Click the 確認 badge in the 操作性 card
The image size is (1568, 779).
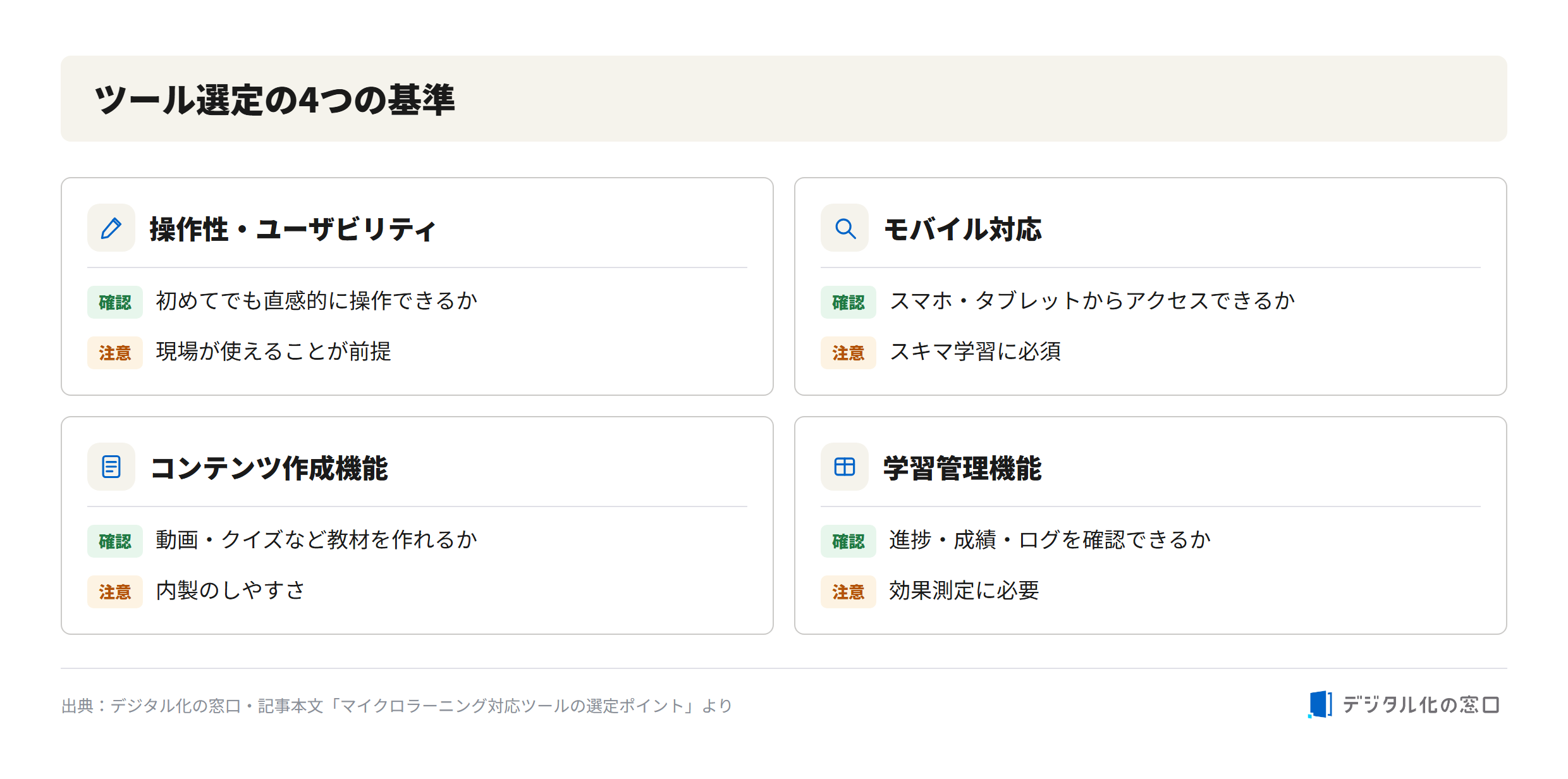[x=115, y=302]
